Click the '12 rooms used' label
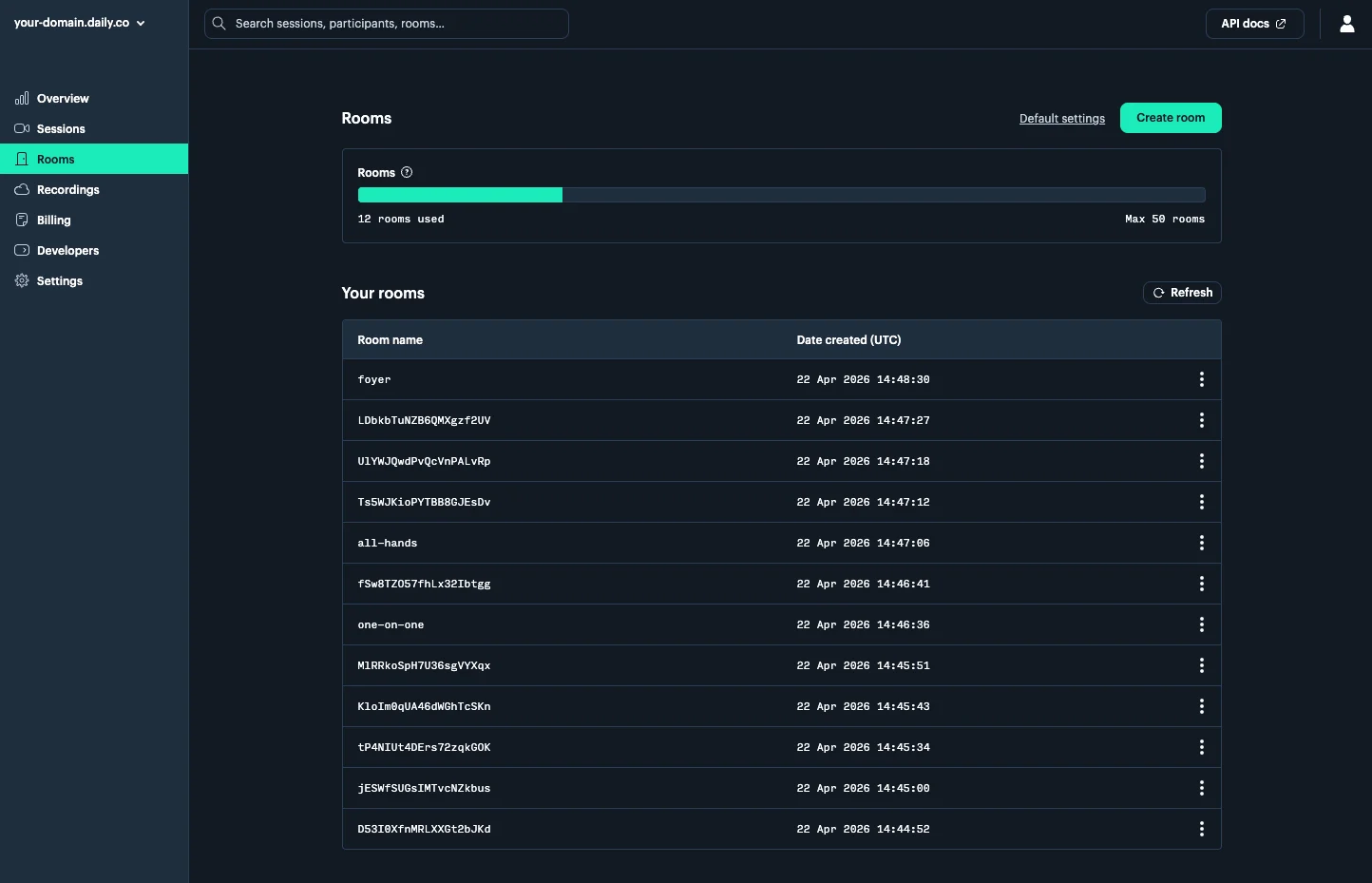 [401, 219]
